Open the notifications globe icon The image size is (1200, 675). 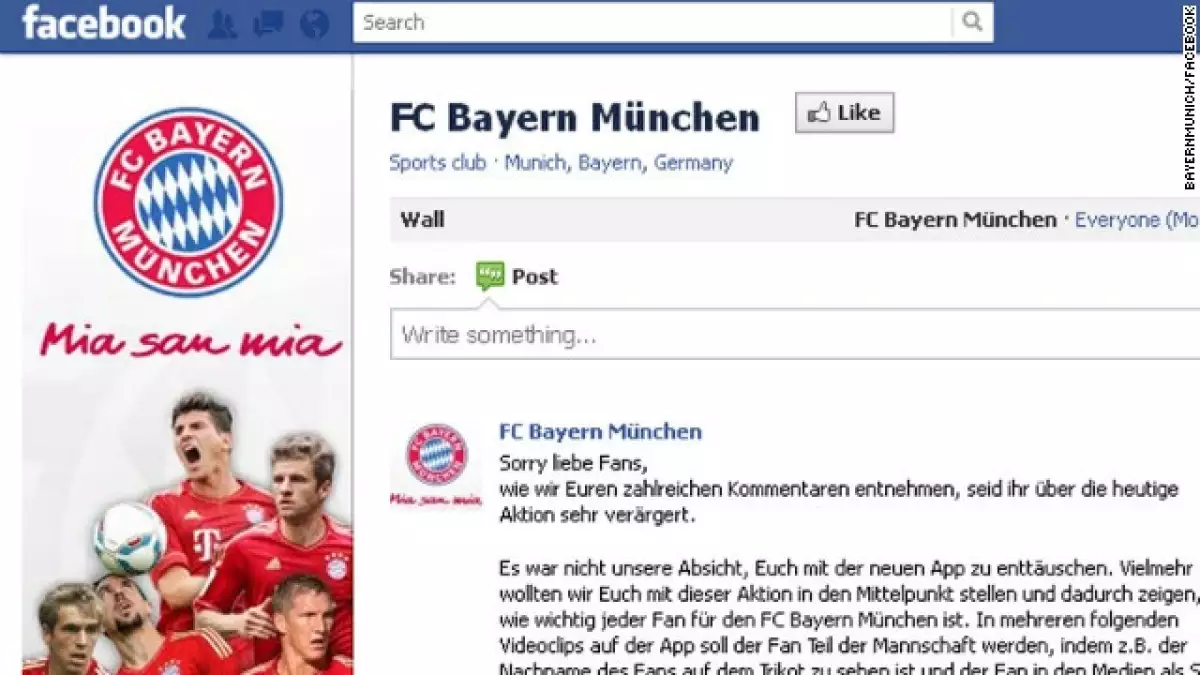314,24
